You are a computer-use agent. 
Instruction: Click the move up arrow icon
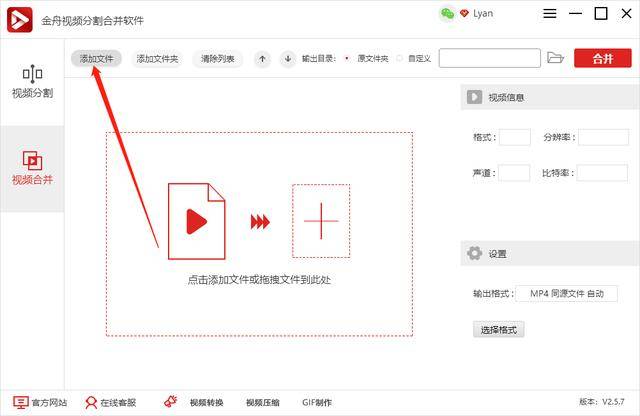262,59
